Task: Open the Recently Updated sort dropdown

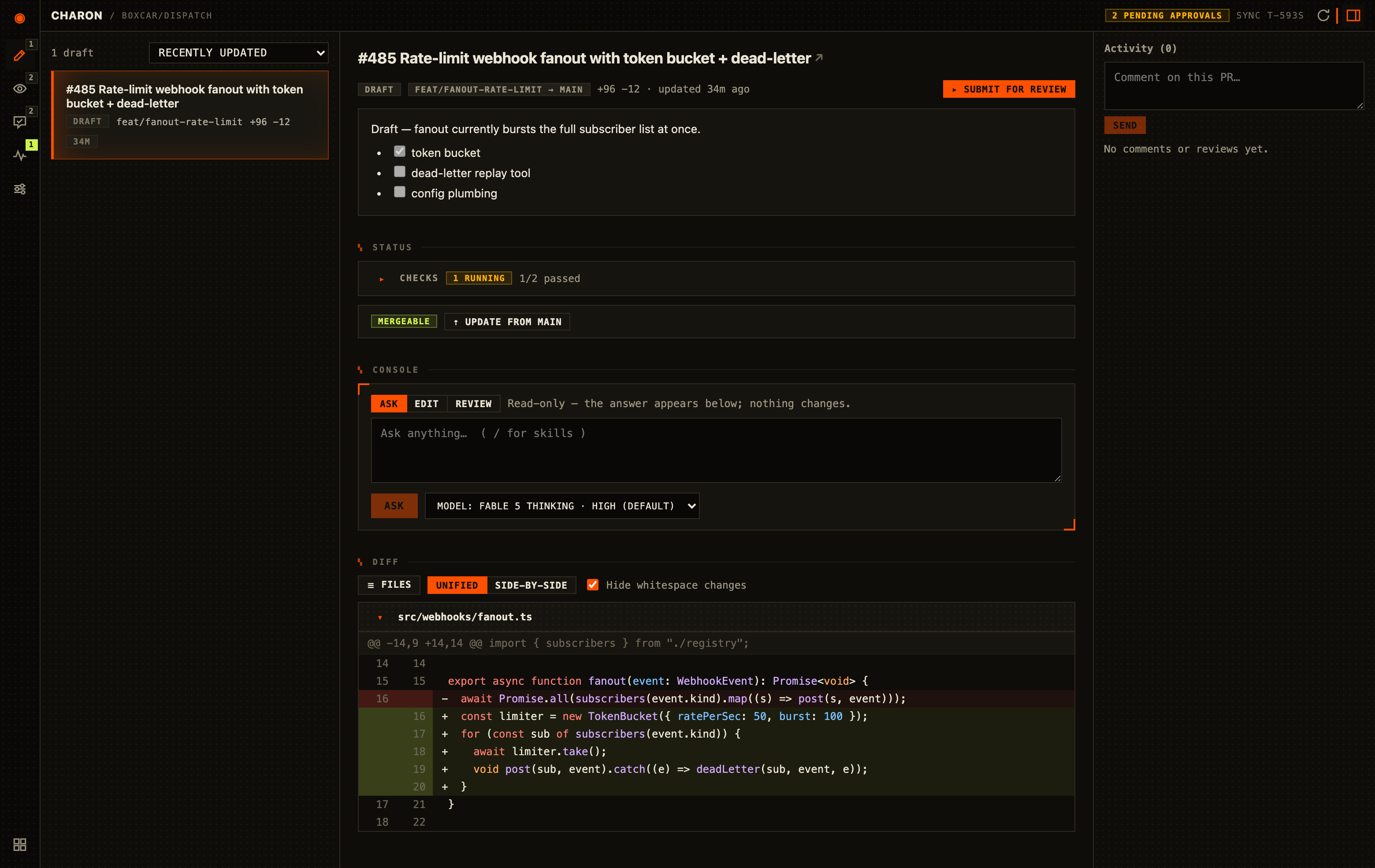Action: point(239,52)
